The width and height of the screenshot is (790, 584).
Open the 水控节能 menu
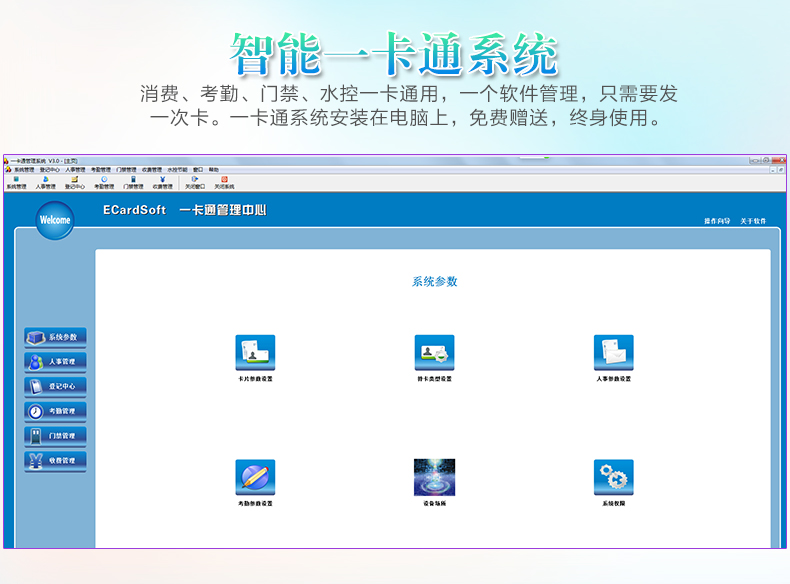click(x=177, y=170)
